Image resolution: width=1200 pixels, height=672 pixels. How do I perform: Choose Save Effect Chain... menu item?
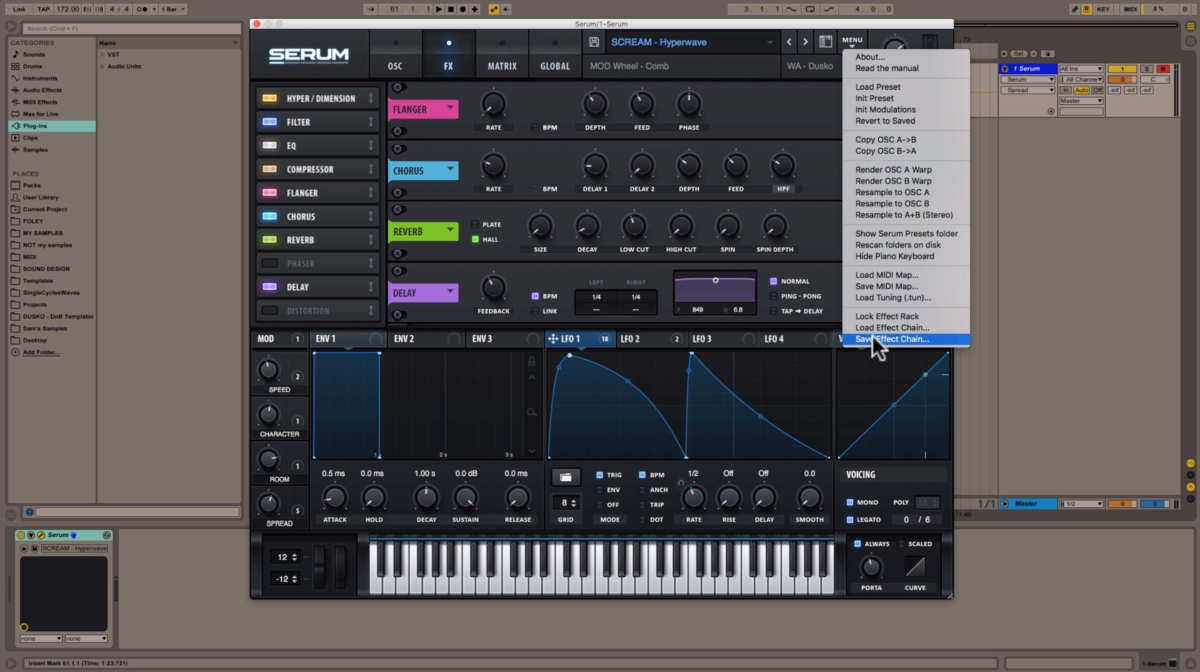click(906, 339)
